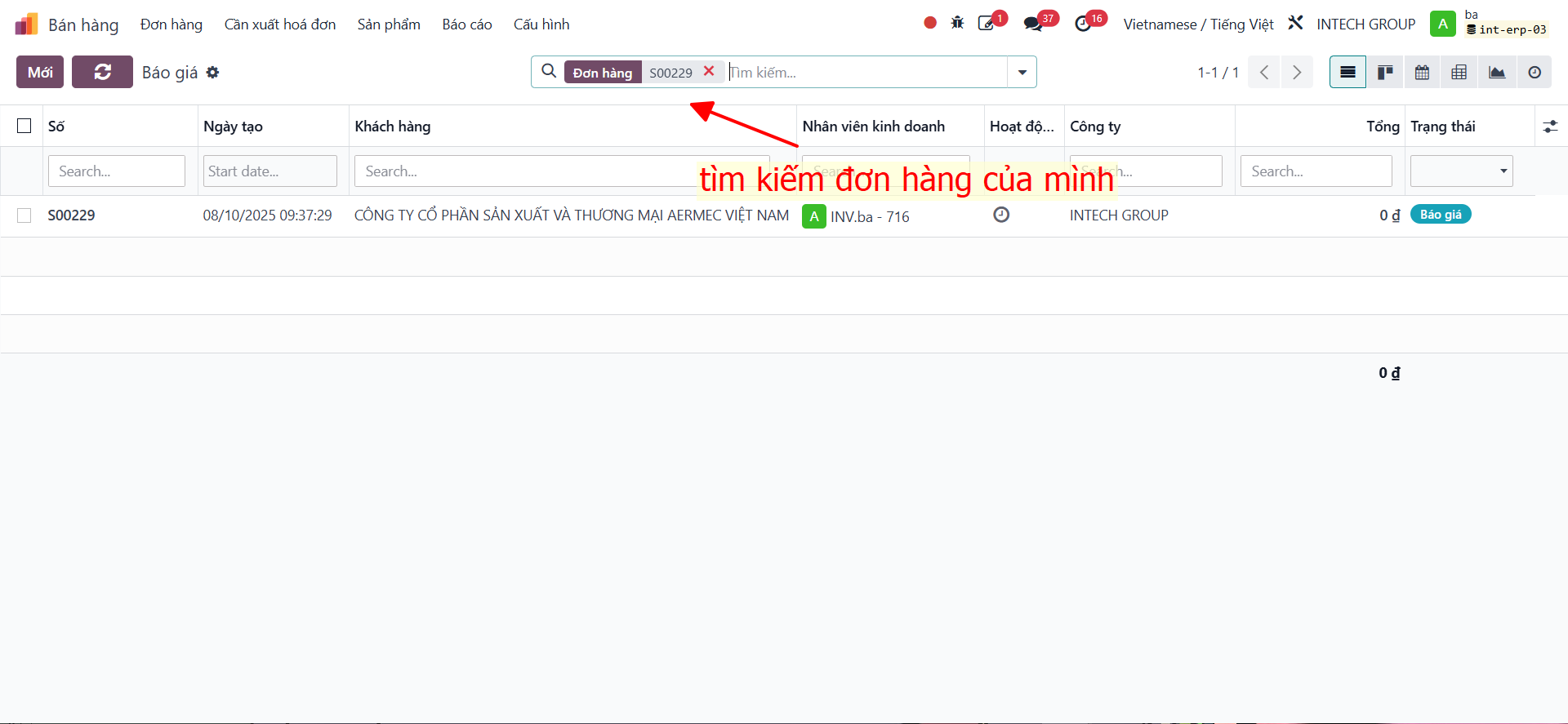Click the Báo giá status badge
This screenshot has height=724, width=1568.
[1441, 214]
